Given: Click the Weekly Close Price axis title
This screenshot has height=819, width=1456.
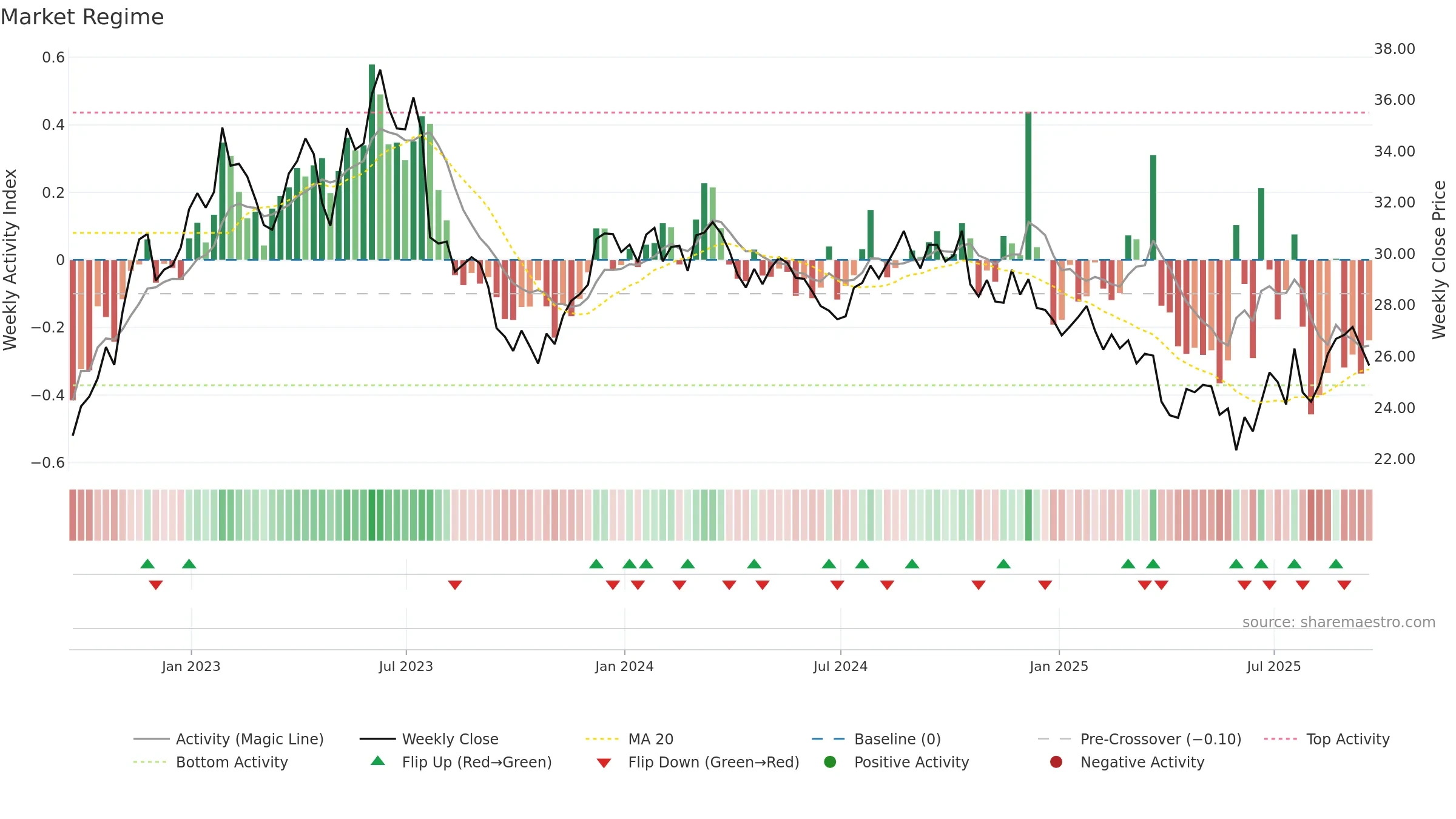Looking at the screenshot, I should click(x=1439, y=260).
